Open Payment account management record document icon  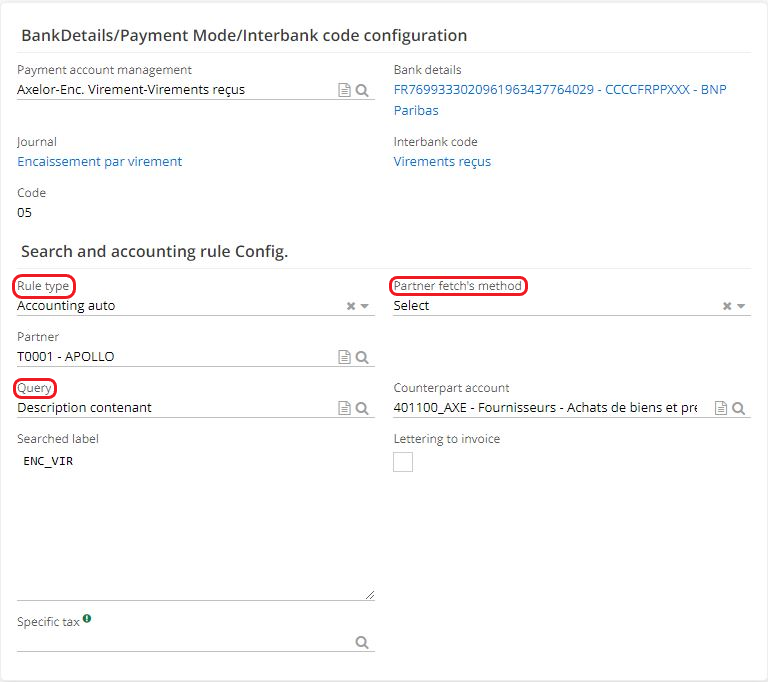click(x=345, y=90)
